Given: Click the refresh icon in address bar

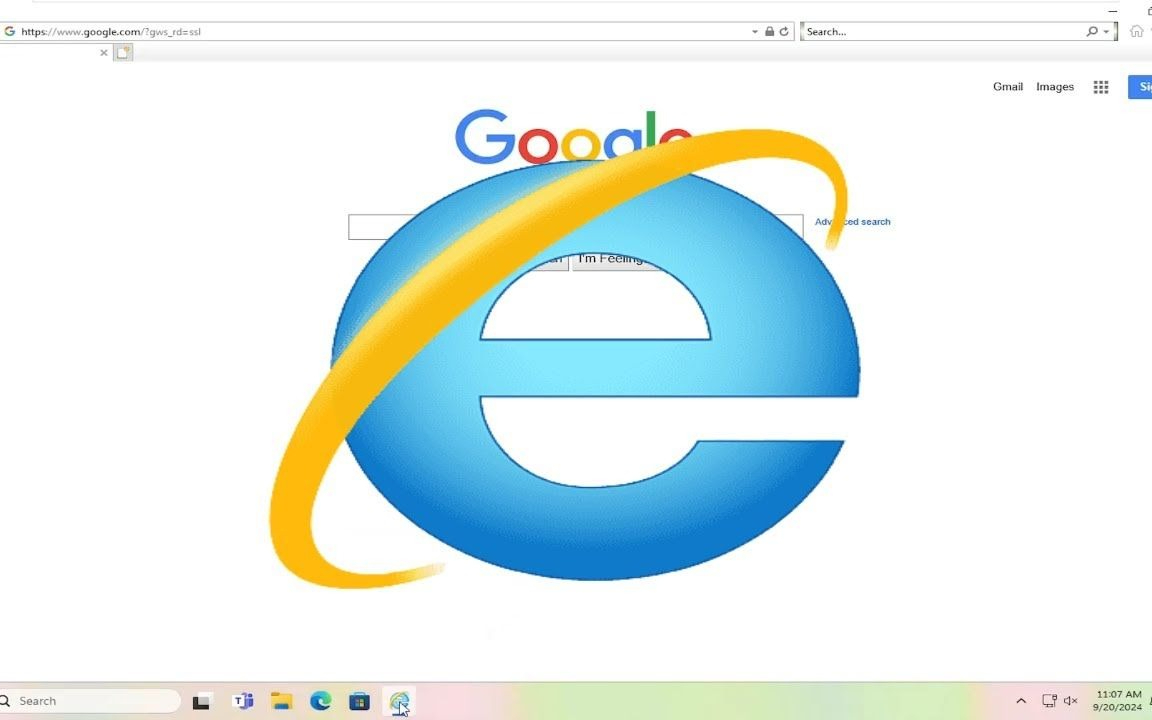Looking at the screenshot, I should coord(784,32).
